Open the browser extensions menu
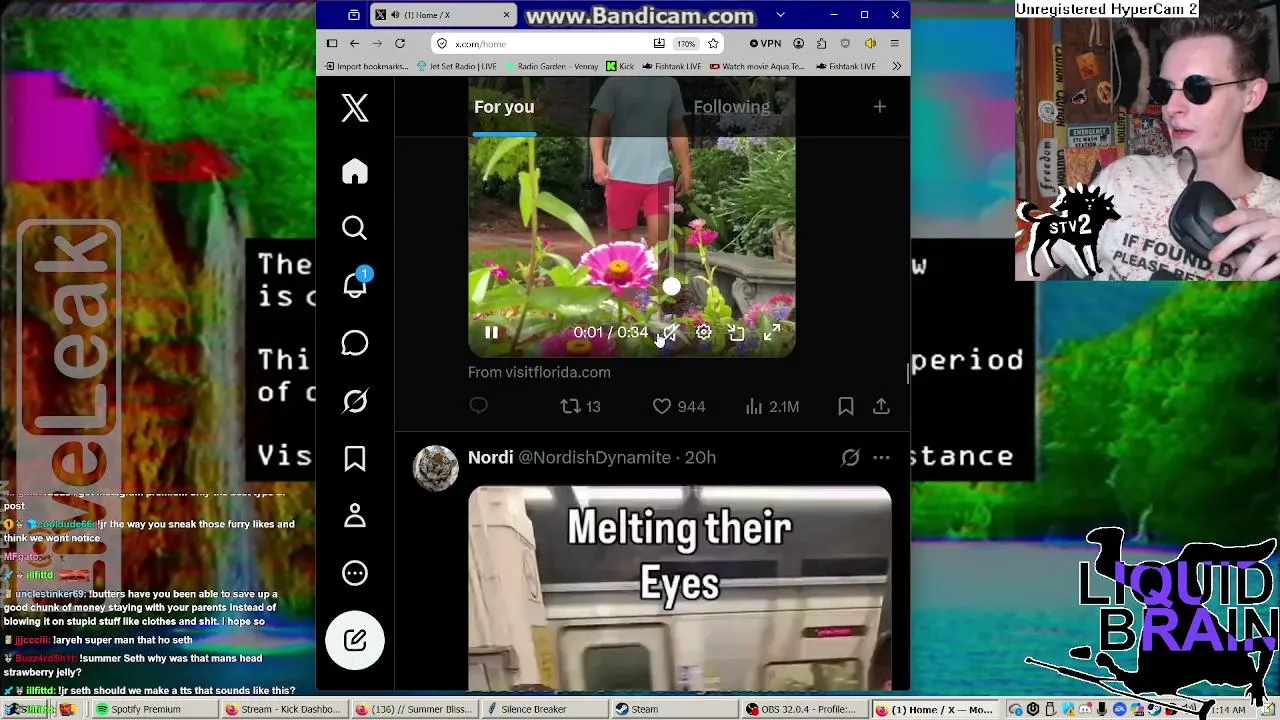The height and width of the screenshot is (720, 1280). tap(822, 44)
